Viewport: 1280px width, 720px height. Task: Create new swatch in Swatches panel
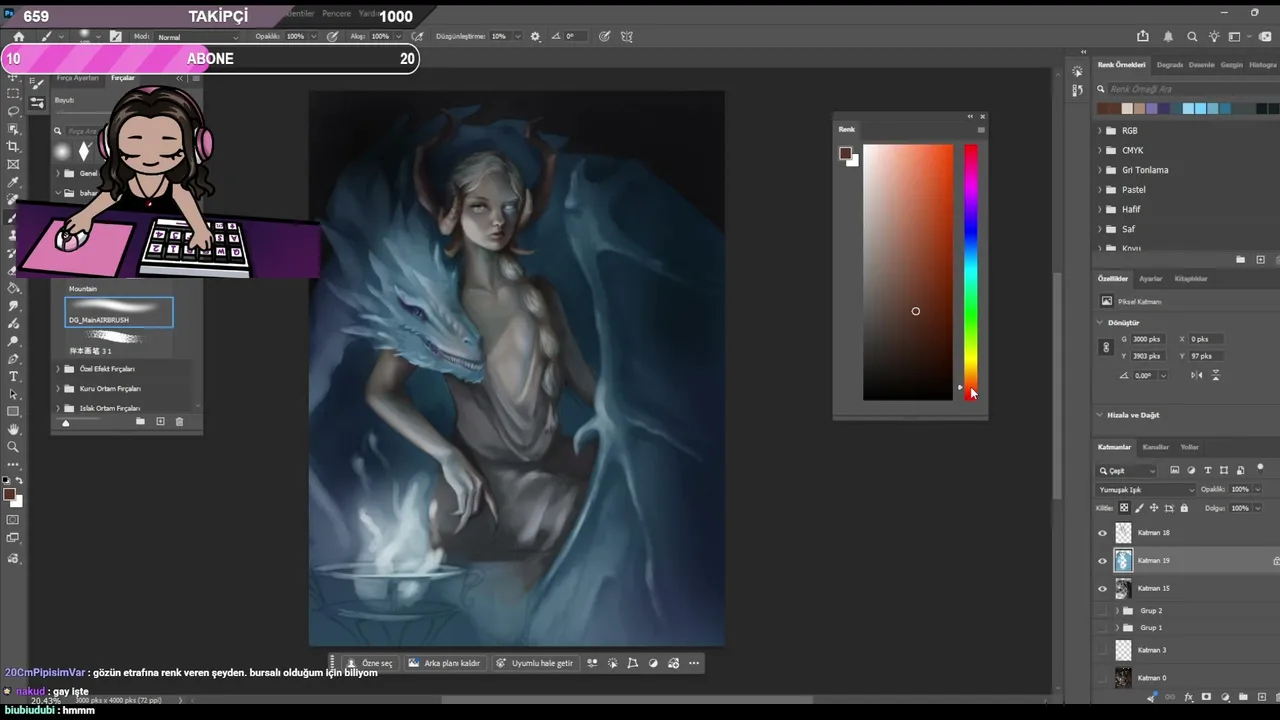(x=1260, y=260)
